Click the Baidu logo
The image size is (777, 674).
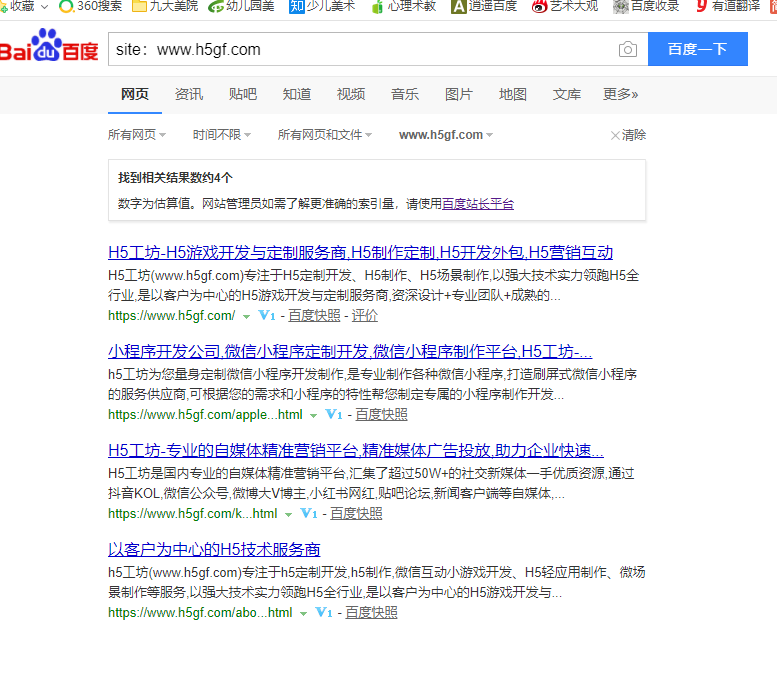click(49, 49)
